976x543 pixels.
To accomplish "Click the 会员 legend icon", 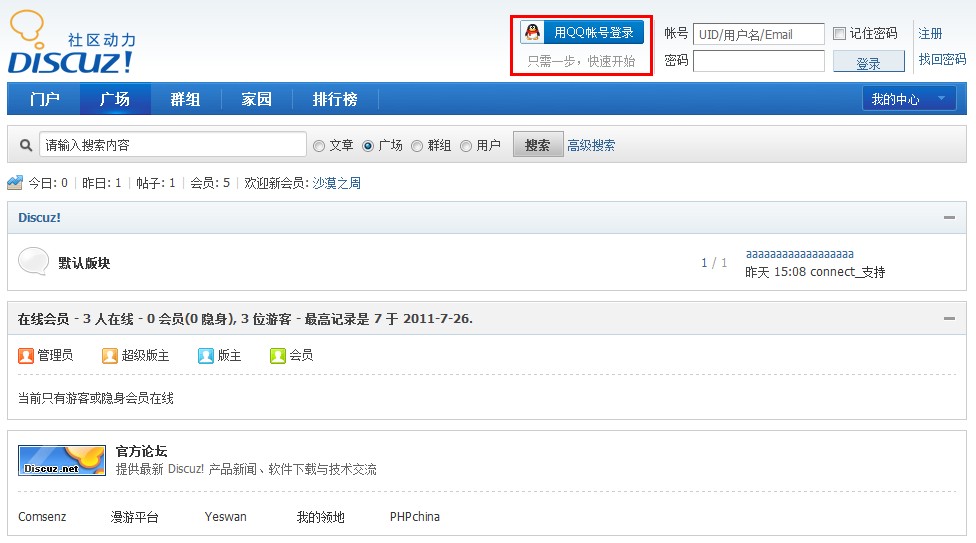I will click(x=277, y=356).
